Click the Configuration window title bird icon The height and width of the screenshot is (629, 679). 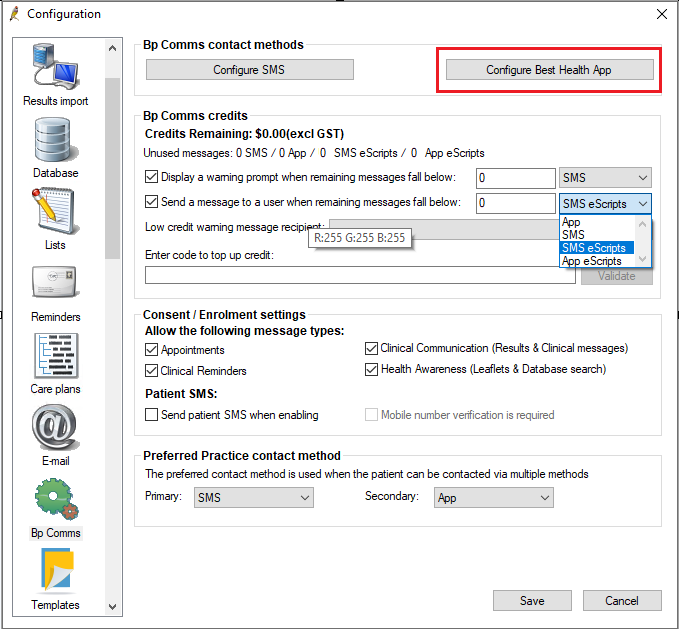(x=15, y=14)
